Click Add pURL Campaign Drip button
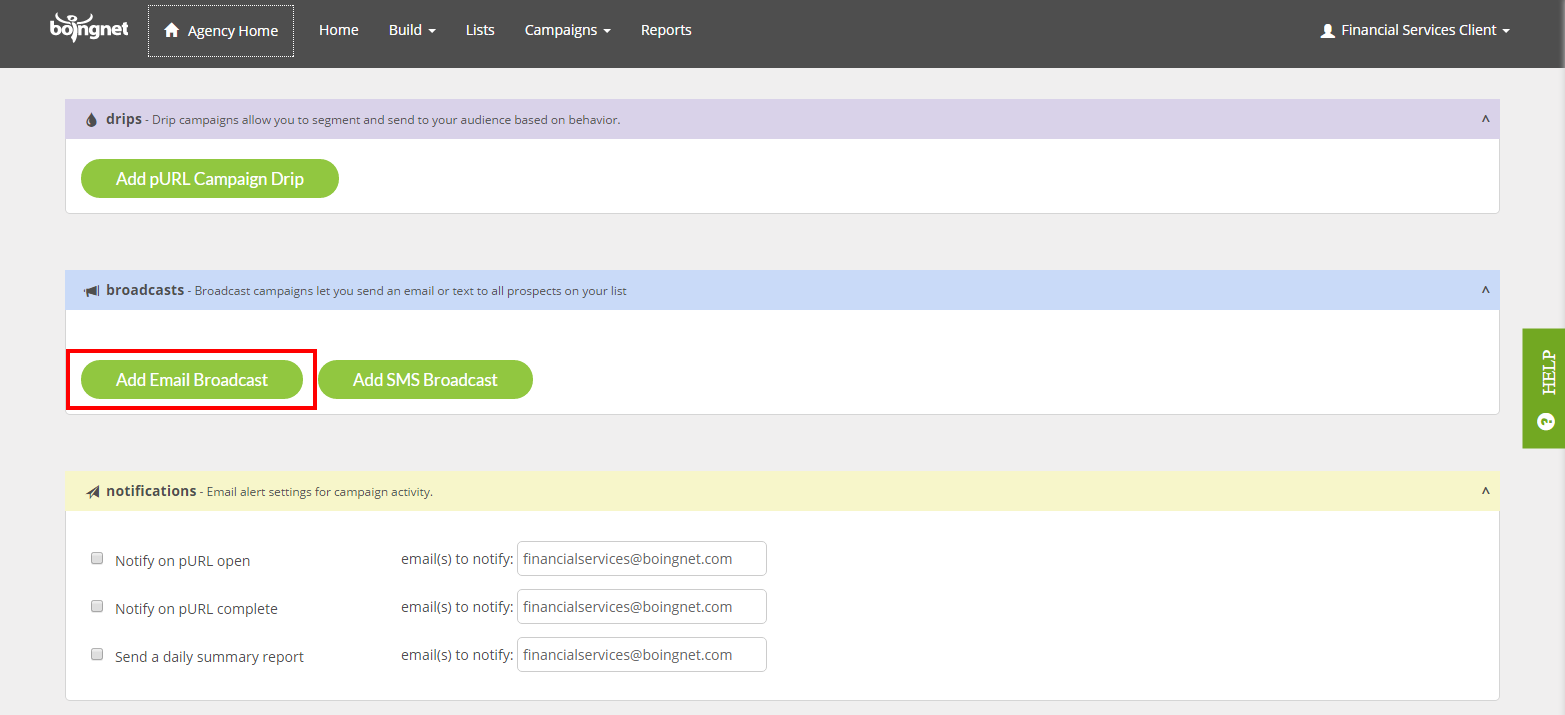 210,178
